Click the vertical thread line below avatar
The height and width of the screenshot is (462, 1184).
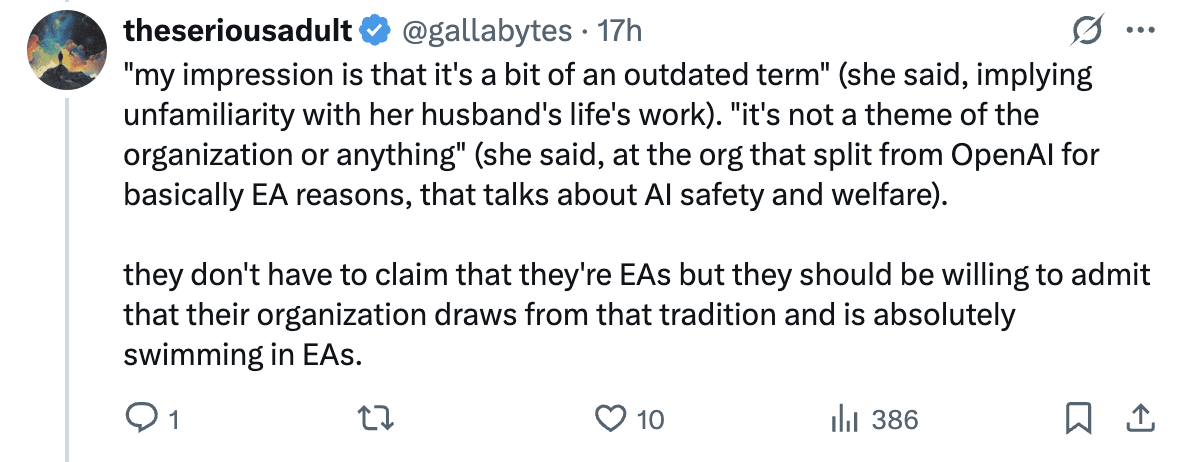[68, 279]
